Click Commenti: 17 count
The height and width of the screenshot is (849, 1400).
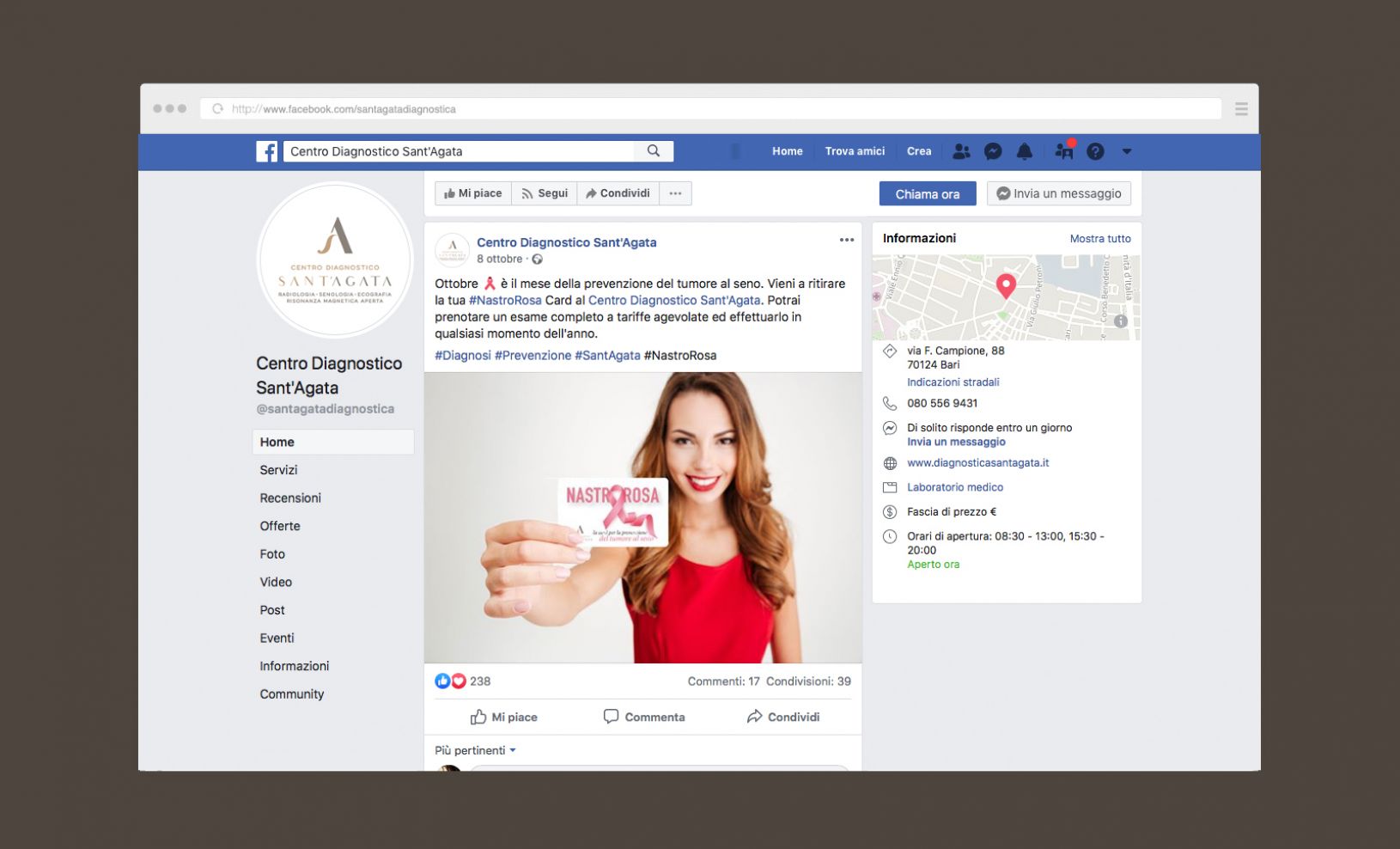coord(723,681)
